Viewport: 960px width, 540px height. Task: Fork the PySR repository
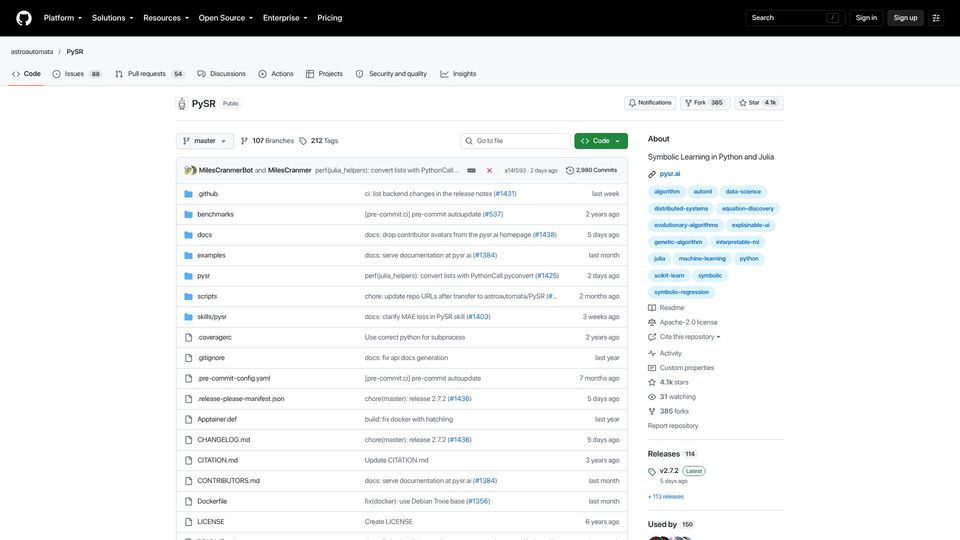(x=704, y=103)
